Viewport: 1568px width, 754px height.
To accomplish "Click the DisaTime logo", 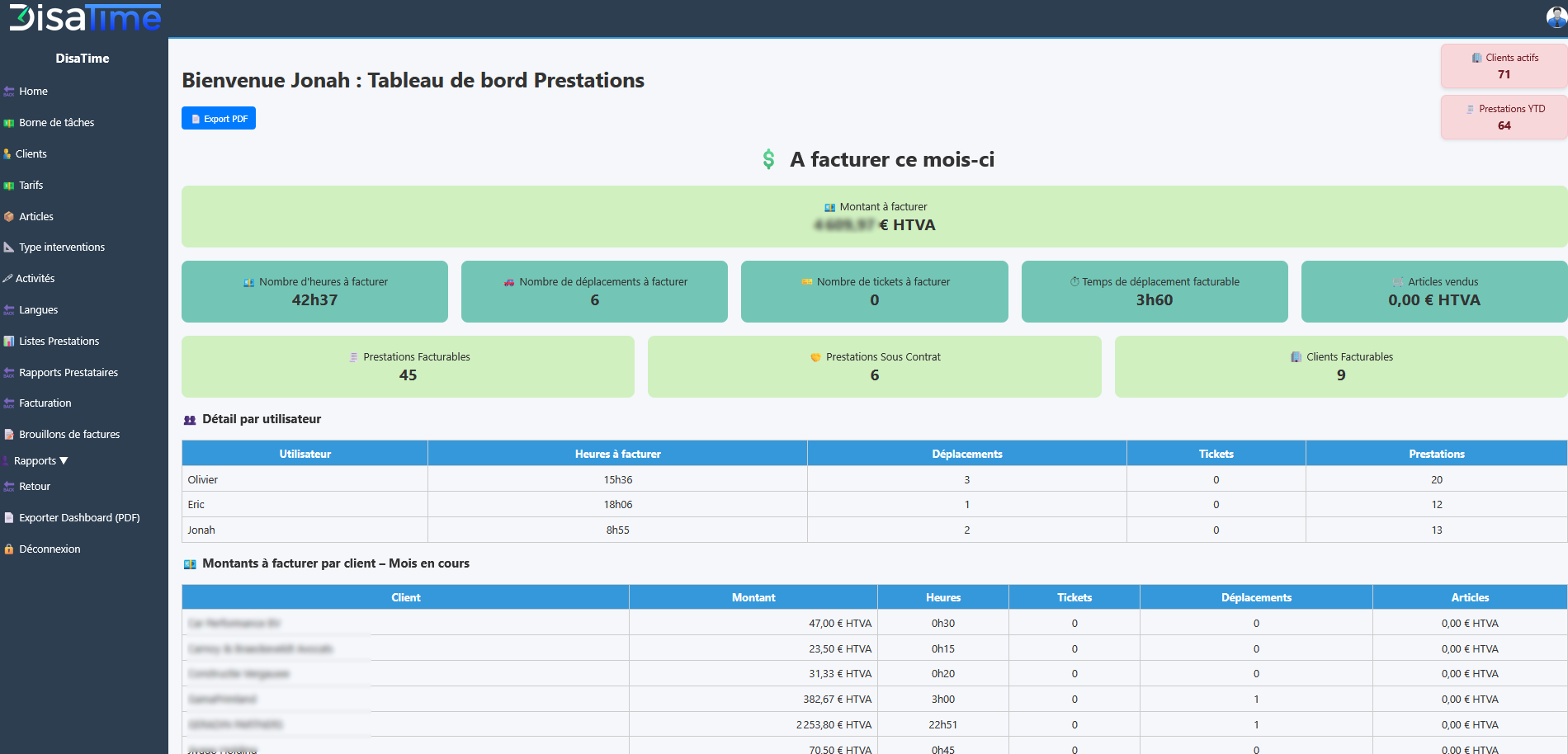I will coord(85,17).
